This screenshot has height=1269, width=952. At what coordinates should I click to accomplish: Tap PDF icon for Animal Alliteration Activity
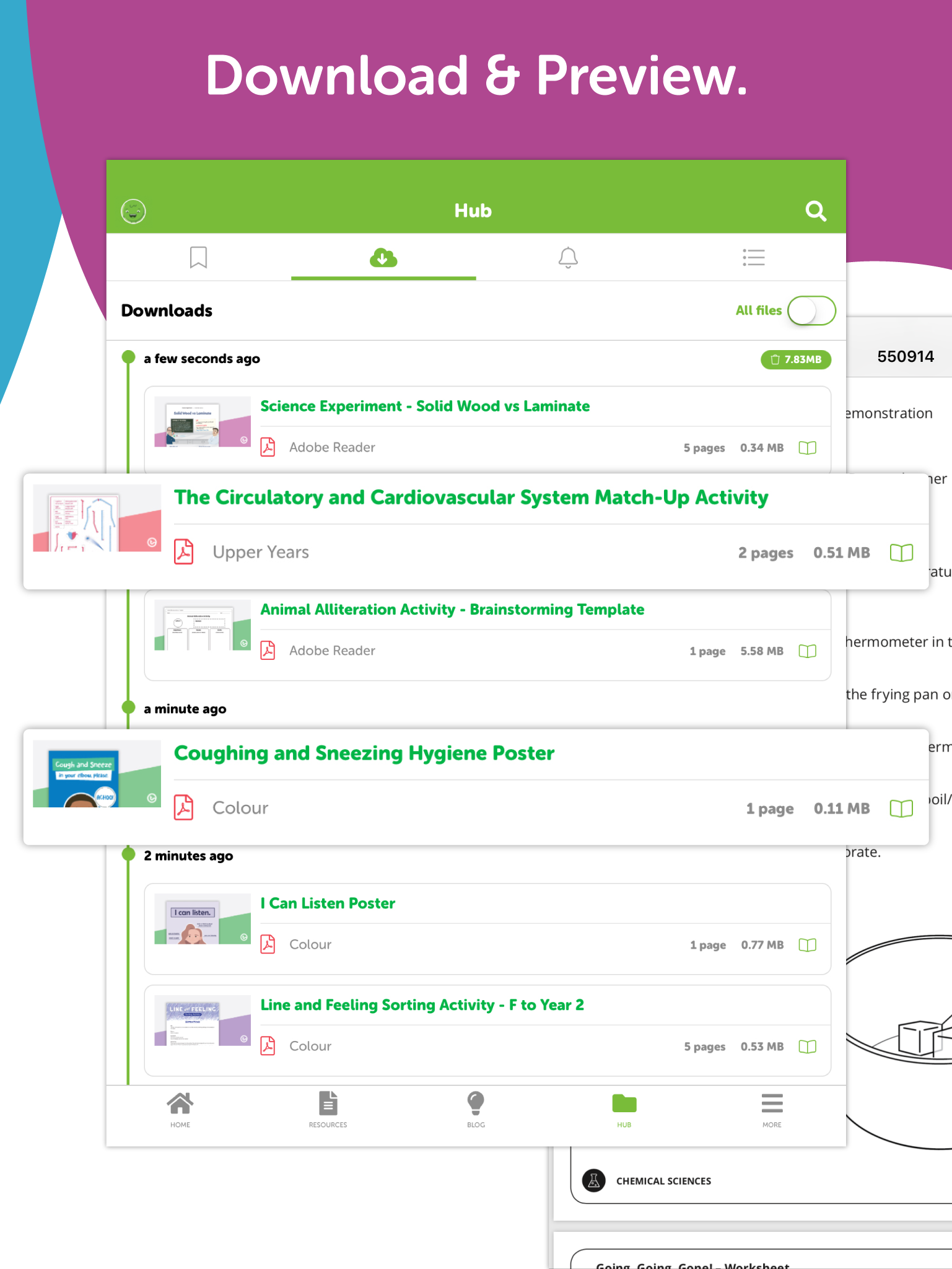coord(268,650)
